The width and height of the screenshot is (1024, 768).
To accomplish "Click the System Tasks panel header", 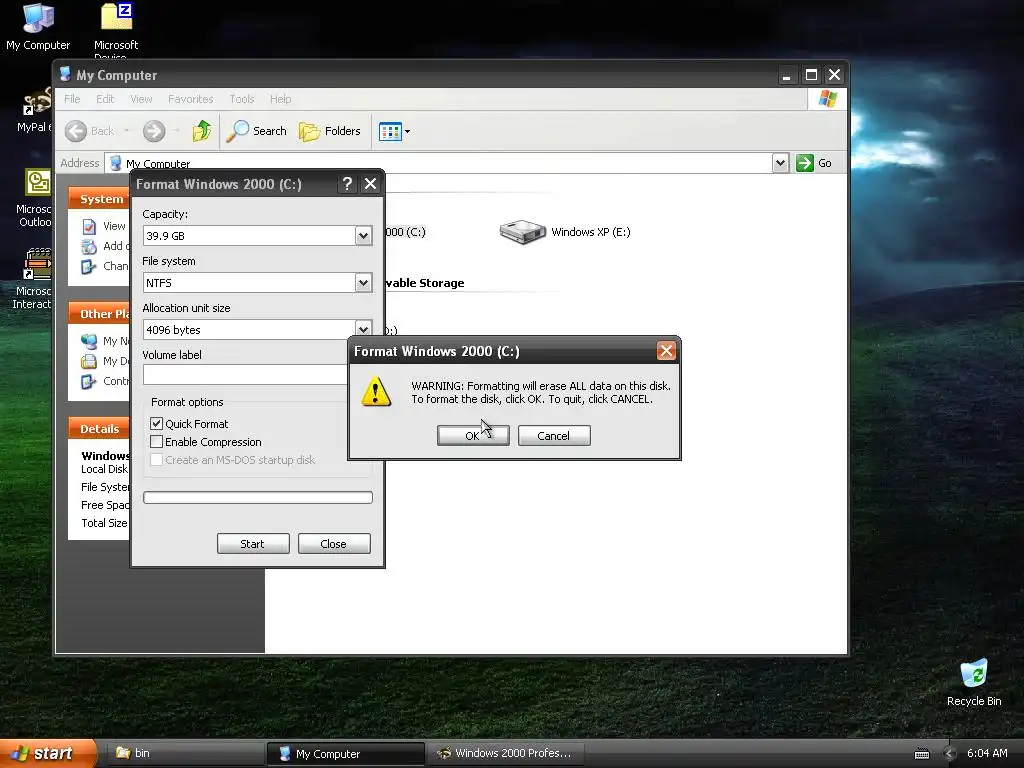I will tap(99, 199).
